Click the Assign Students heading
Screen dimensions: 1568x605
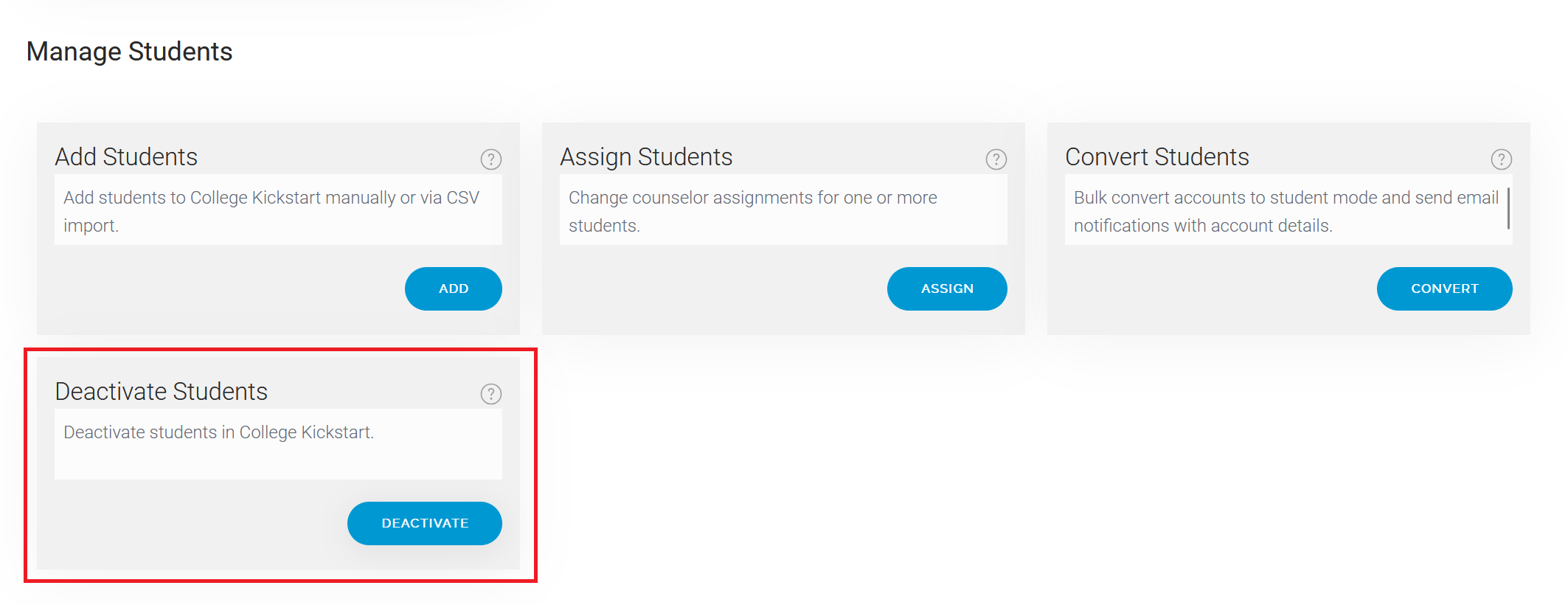[646, 157]
